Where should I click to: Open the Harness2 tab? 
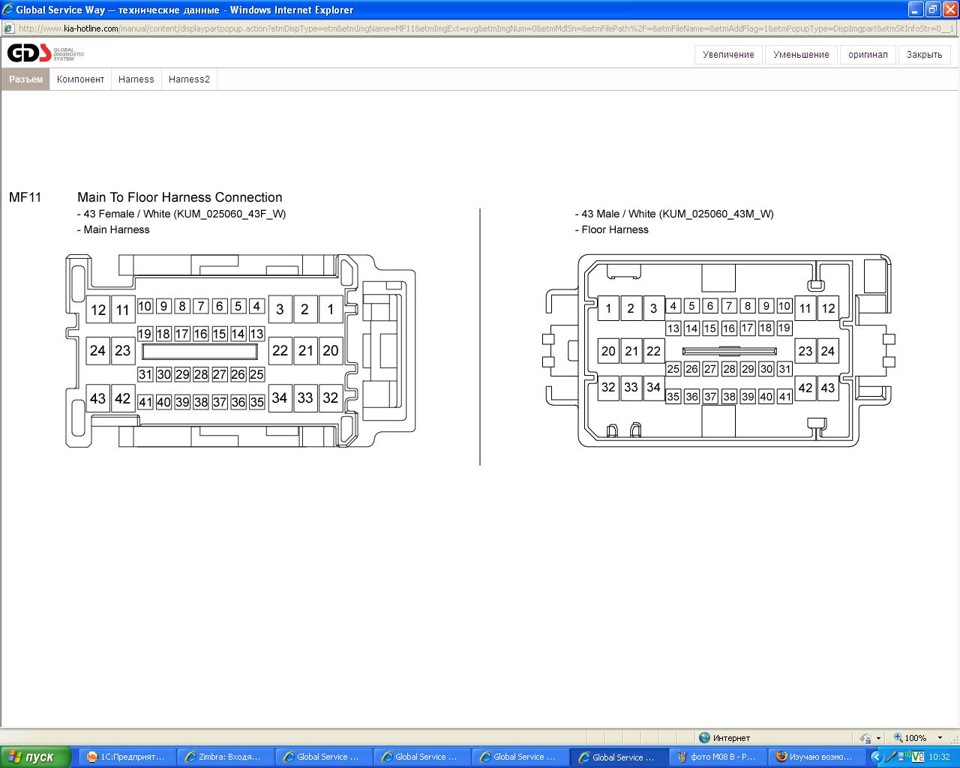[189, 79]
